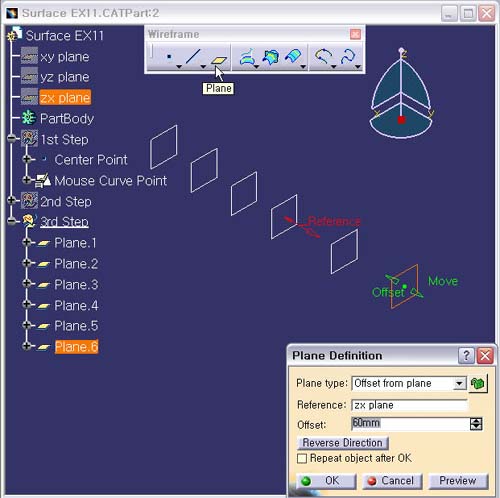The height and width of the screenshot is (498, 500).
Task: Select xy plane in the tree
Action: pos(65,57)
